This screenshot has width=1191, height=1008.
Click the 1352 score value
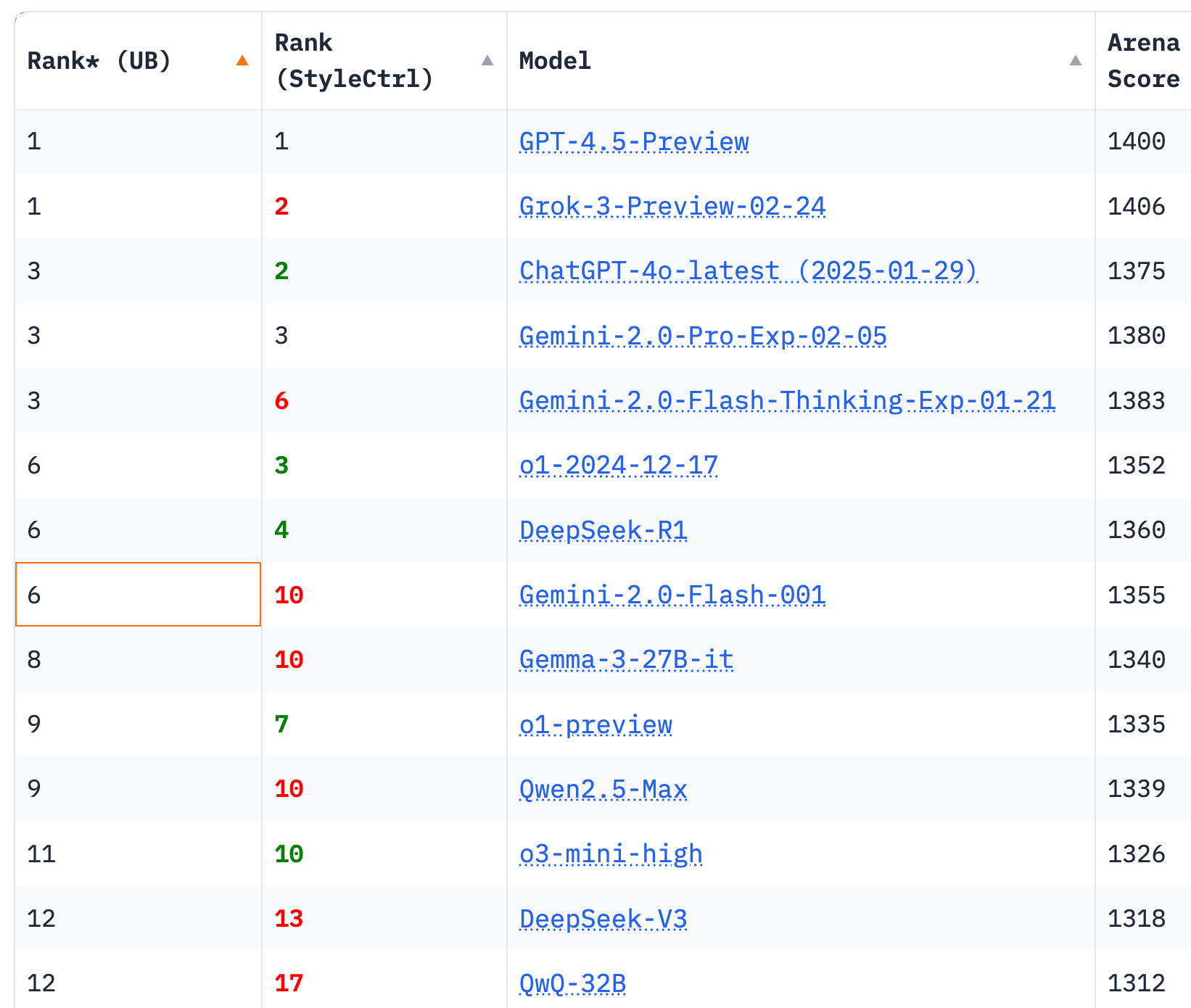[x=1136, y=465]
